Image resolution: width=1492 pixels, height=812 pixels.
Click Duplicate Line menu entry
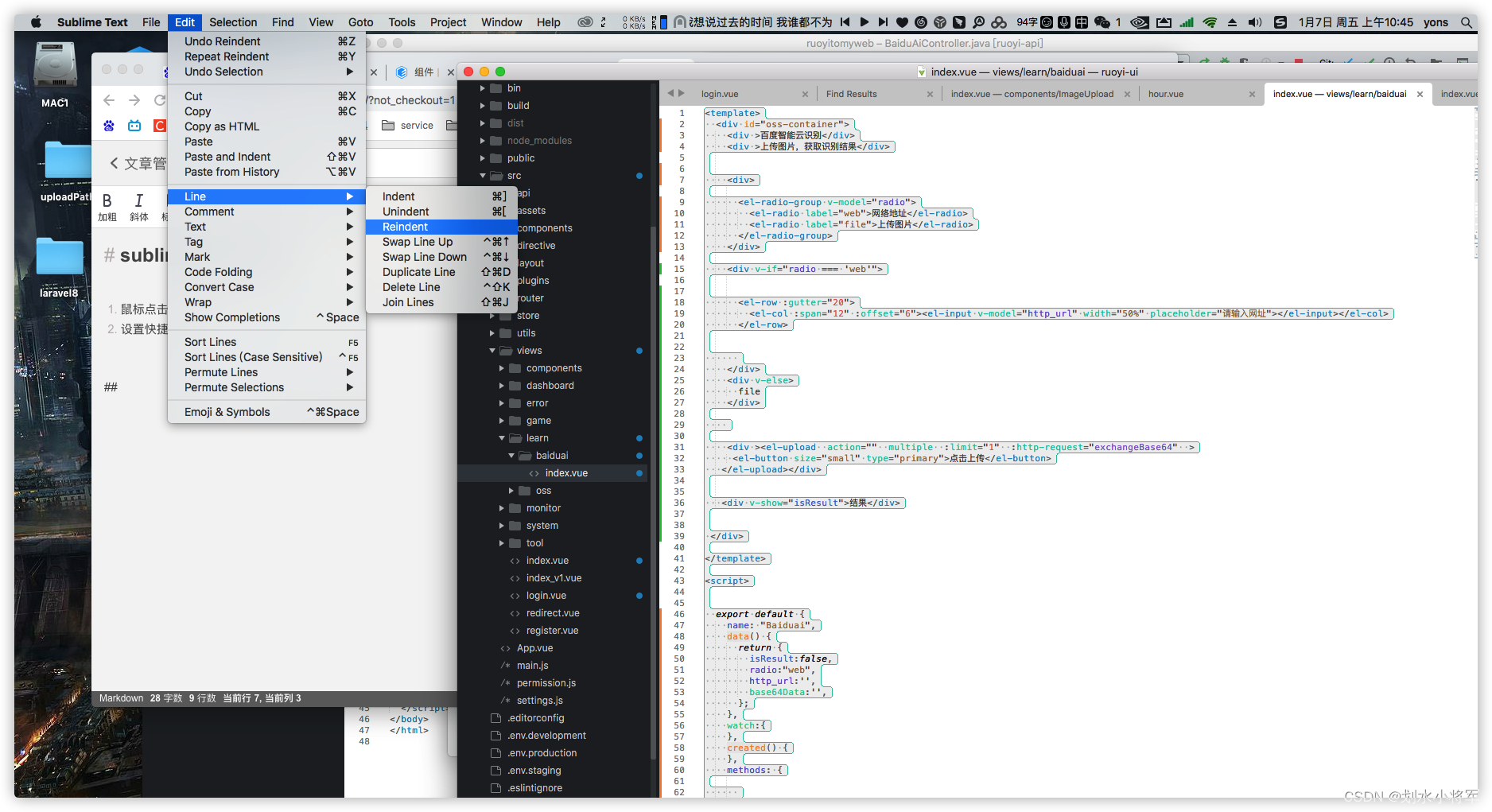441,272
